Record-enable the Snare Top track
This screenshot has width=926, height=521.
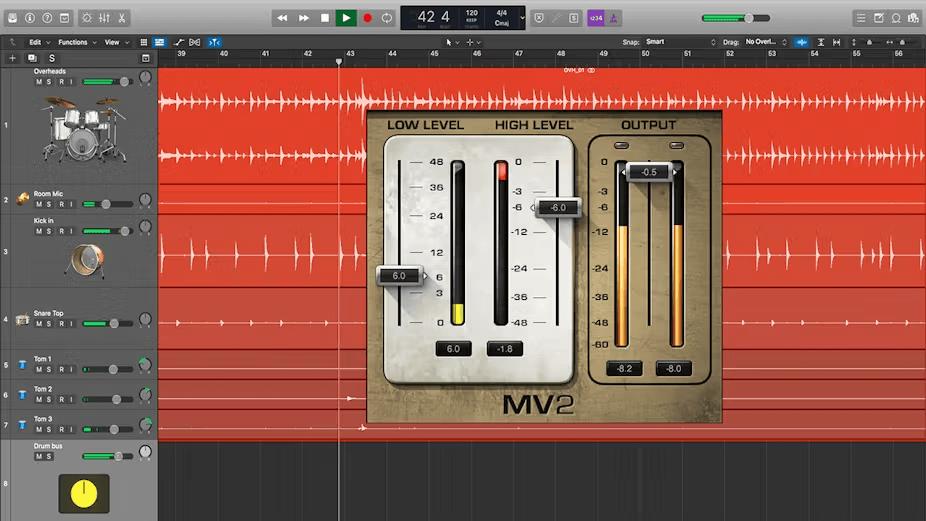click(60, 324)
